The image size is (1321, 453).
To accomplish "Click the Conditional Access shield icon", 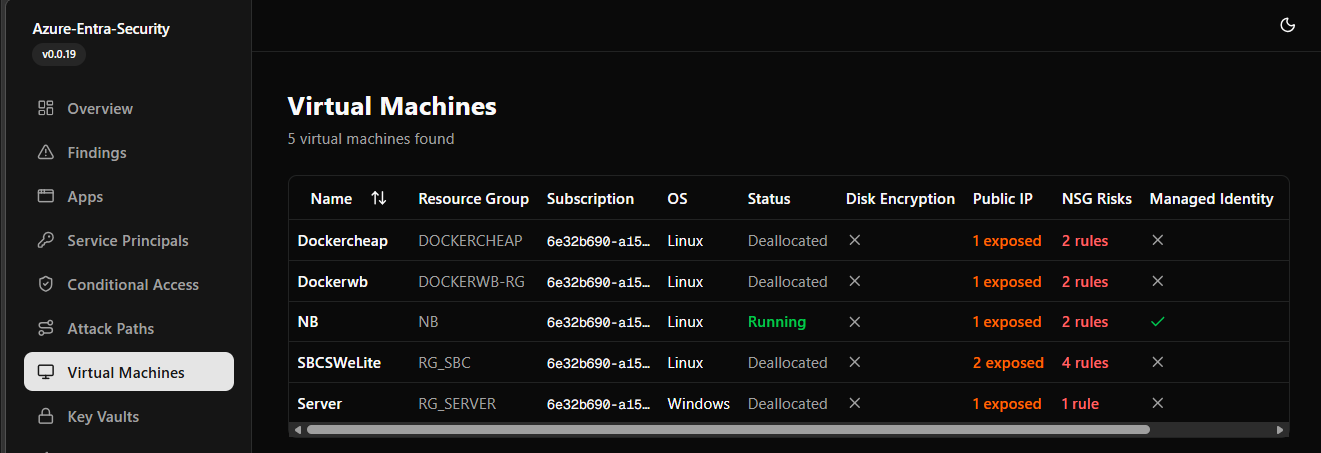I will click(45, 284).
